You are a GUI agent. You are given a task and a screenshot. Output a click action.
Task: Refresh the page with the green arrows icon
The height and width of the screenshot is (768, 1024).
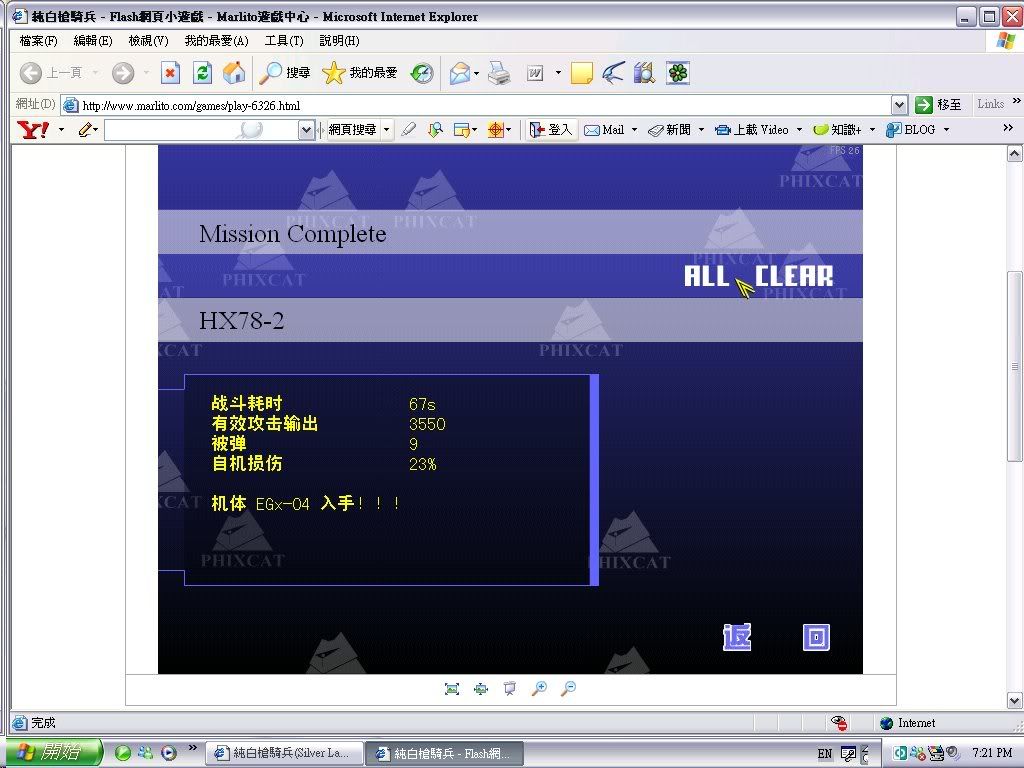[203, 73]
